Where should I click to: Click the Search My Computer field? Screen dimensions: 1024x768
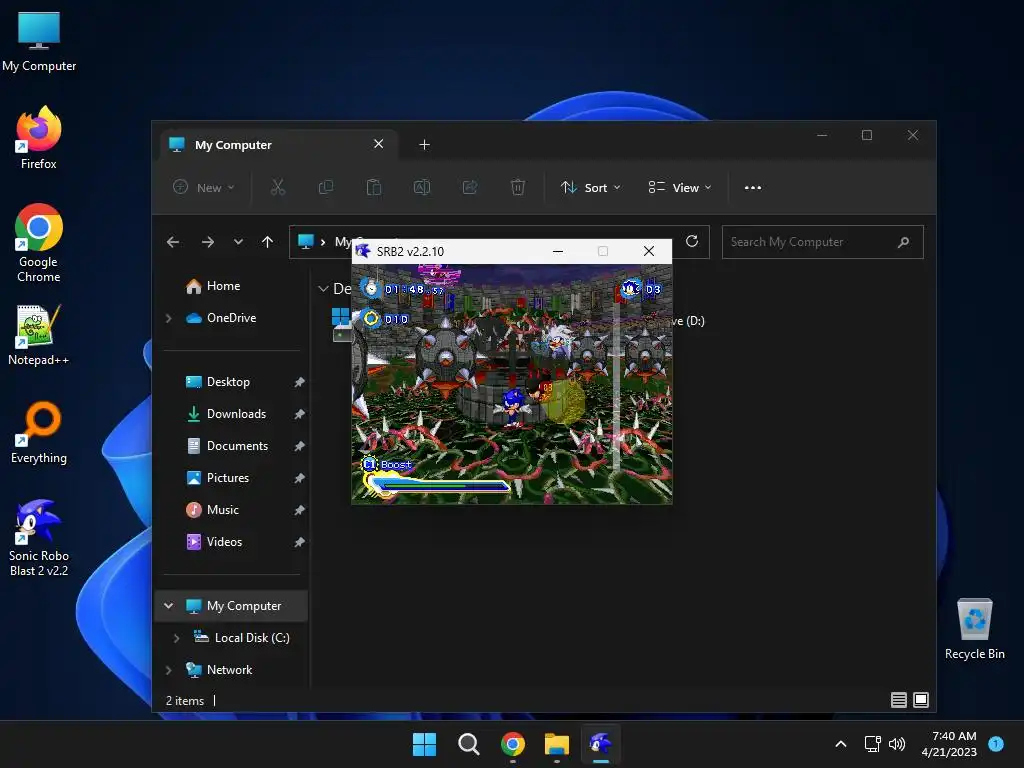click(x=822, y=242)
